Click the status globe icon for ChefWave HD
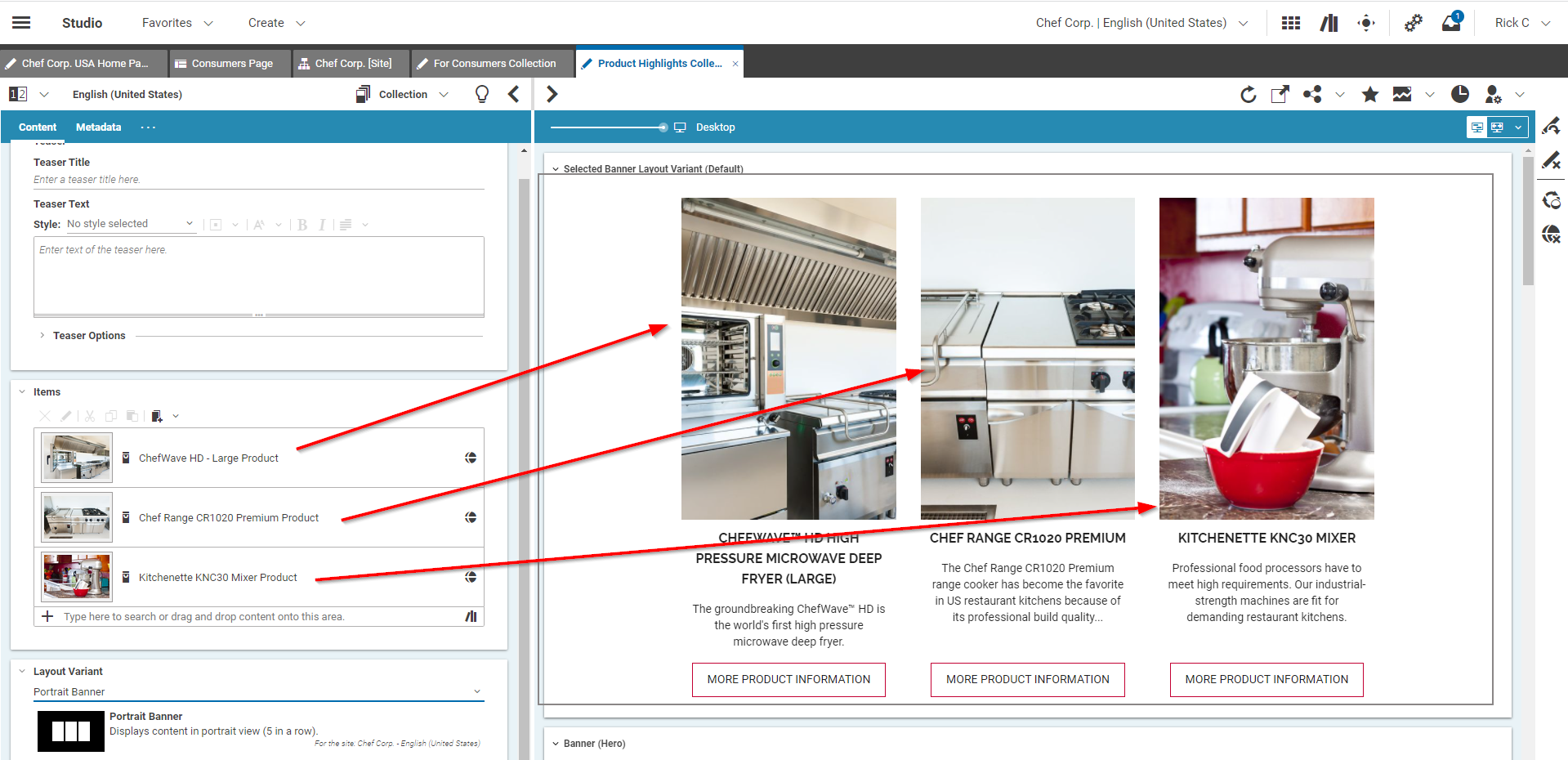 pos(471,458)
